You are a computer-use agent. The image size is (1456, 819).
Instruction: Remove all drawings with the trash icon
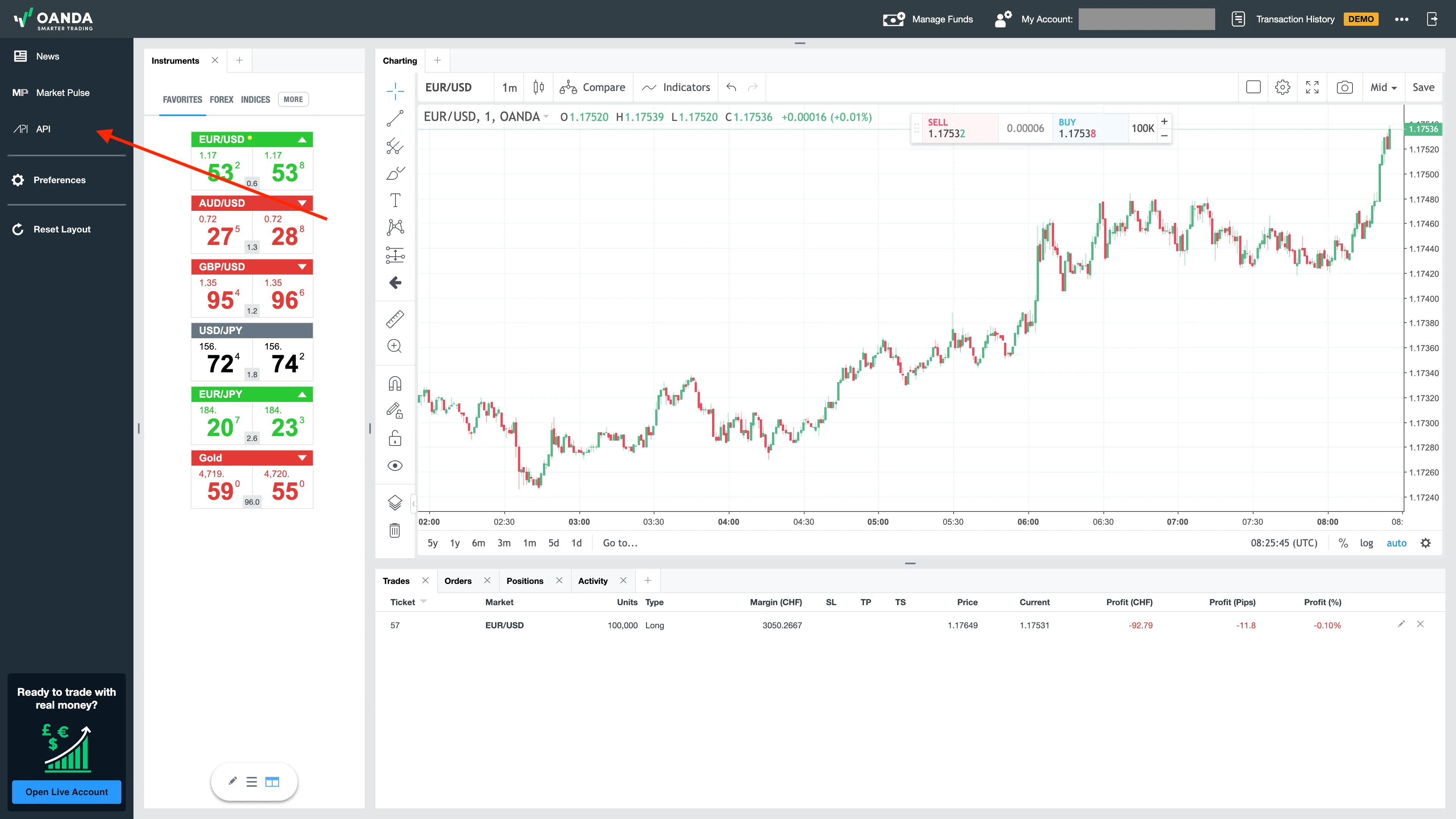(x=394, y=530)
